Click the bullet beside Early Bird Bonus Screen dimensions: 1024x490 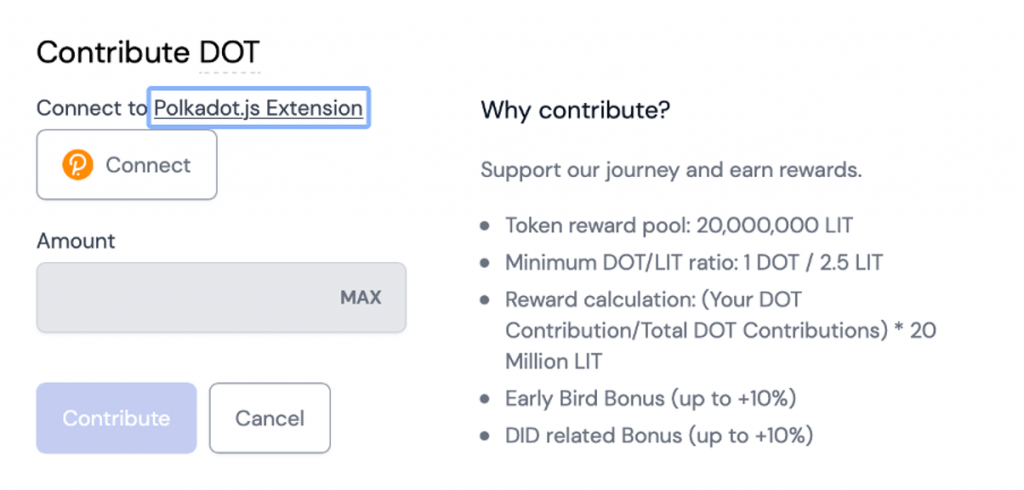(x=485, y=398)
